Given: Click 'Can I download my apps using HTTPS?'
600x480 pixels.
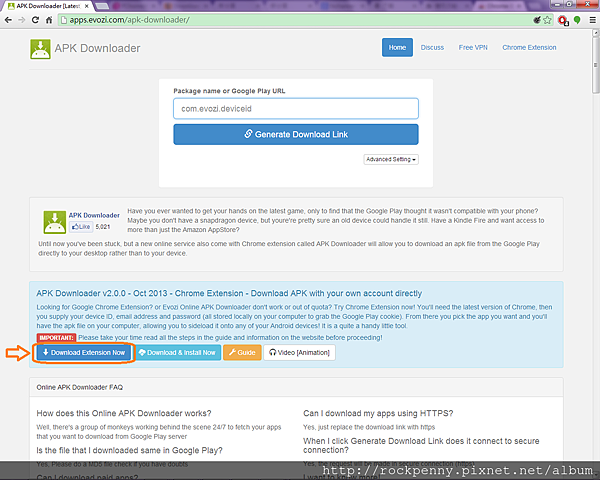Looking at the screenshot, I should click(378, 413).
